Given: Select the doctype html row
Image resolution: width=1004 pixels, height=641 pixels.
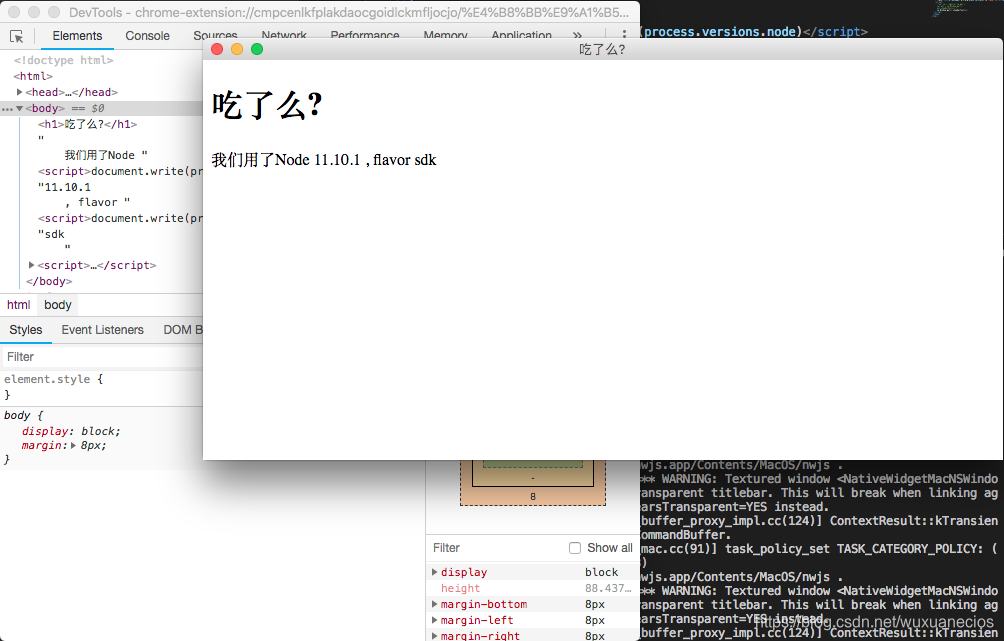Looking at the screenshot, I should [63, 60].
